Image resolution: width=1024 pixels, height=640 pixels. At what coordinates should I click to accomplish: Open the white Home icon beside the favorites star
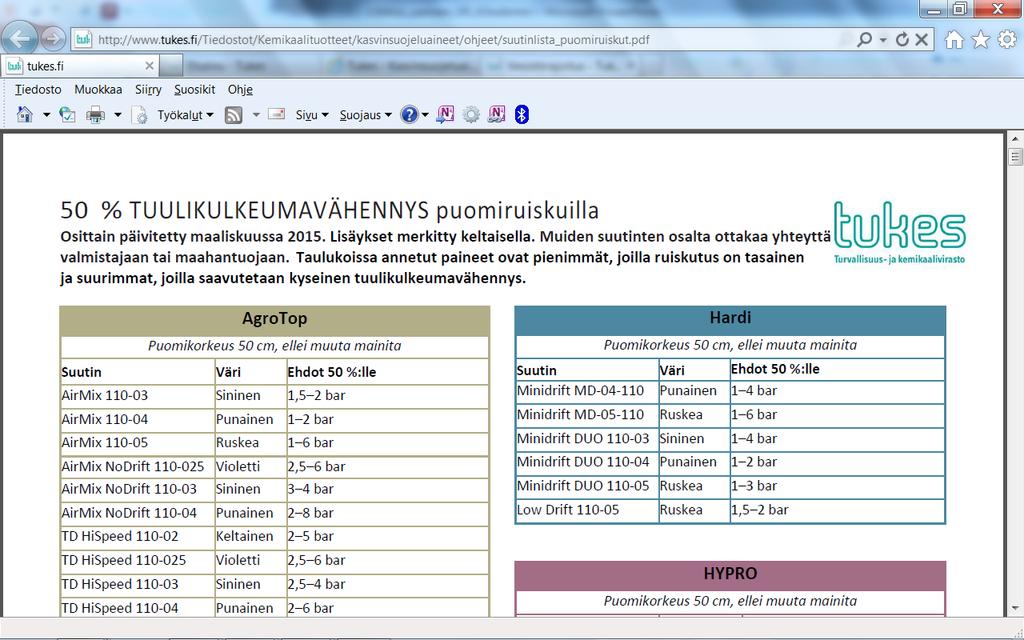pos(954,40)
